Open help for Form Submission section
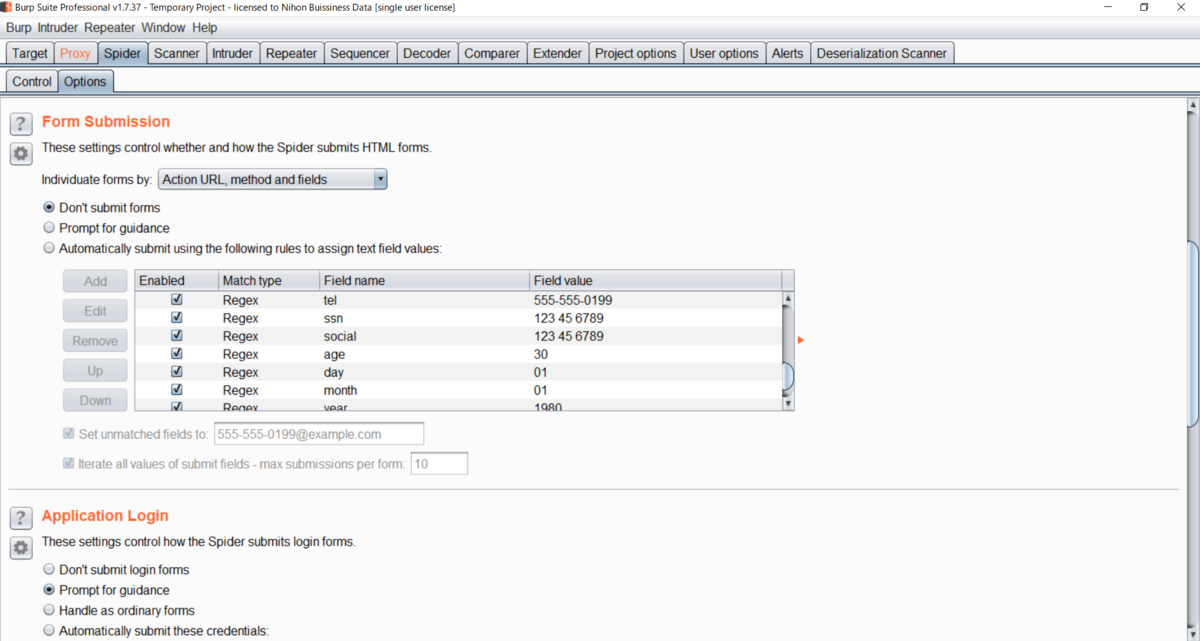This screenshot has width=1200, height=641. 20,124
